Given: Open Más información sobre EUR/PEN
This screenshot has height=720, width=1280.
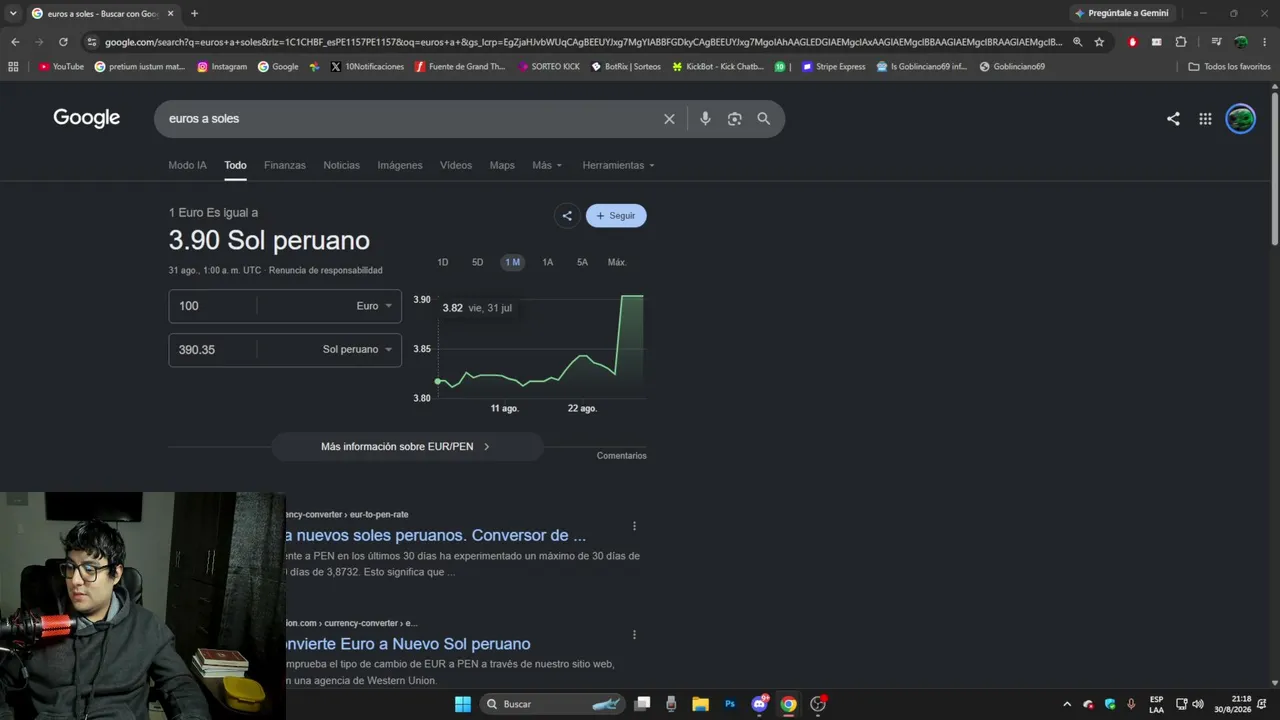Looking at the screenshot, I should click(407, 447).
